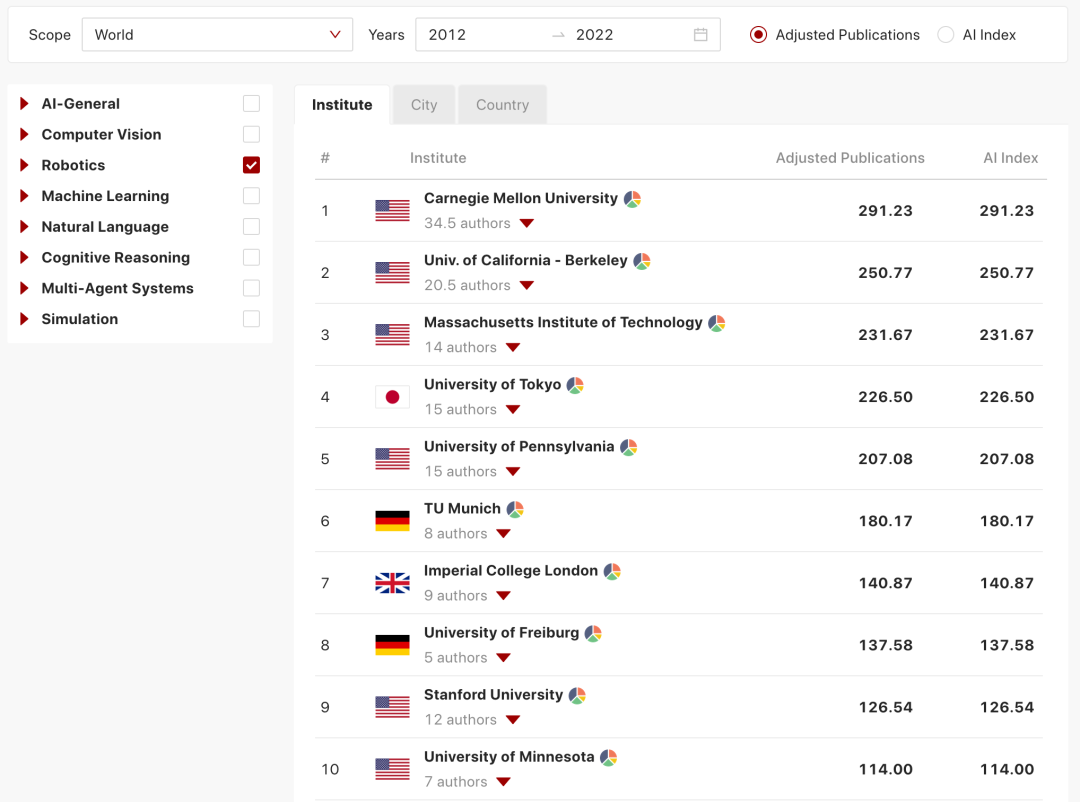Open the Imperial College London link
This screenshot has width=1080, height=802.
(x=510, y=570)
